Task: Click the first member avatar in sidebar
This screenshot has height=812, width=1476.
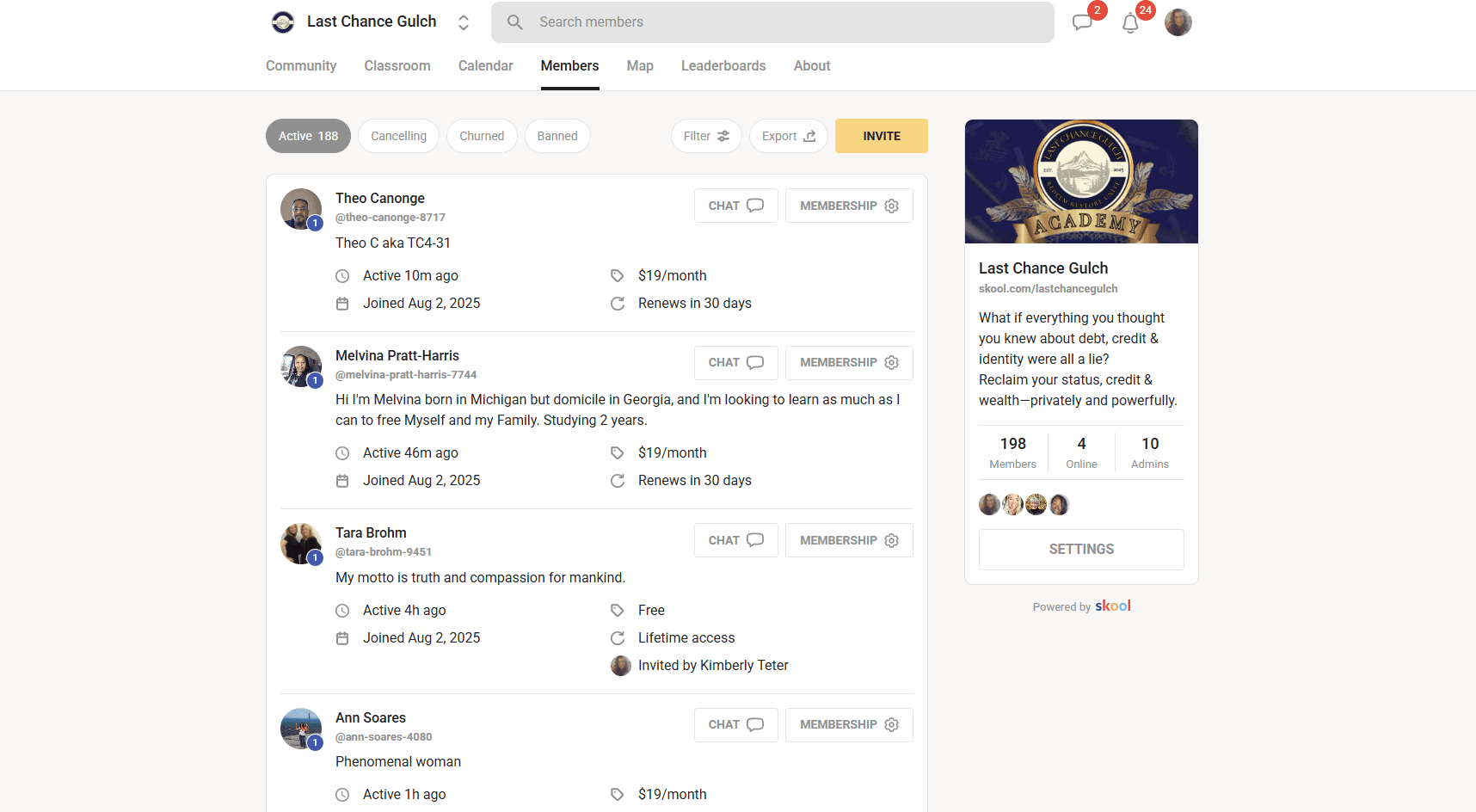Action: (989, 505)
